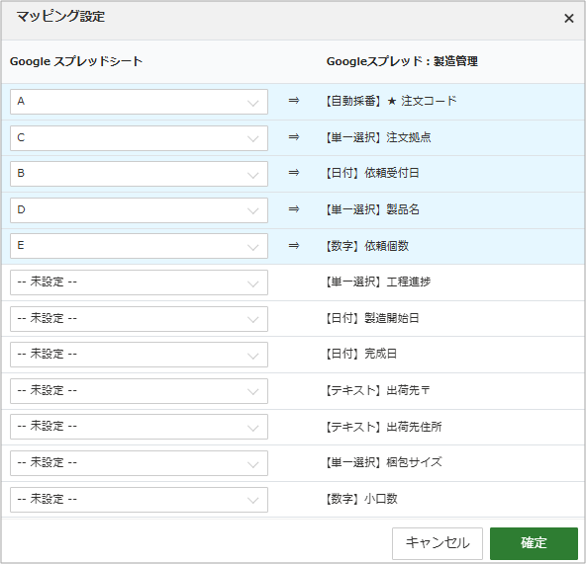Expand the 未設定 dropdown for 完成日

pos(139,354)
